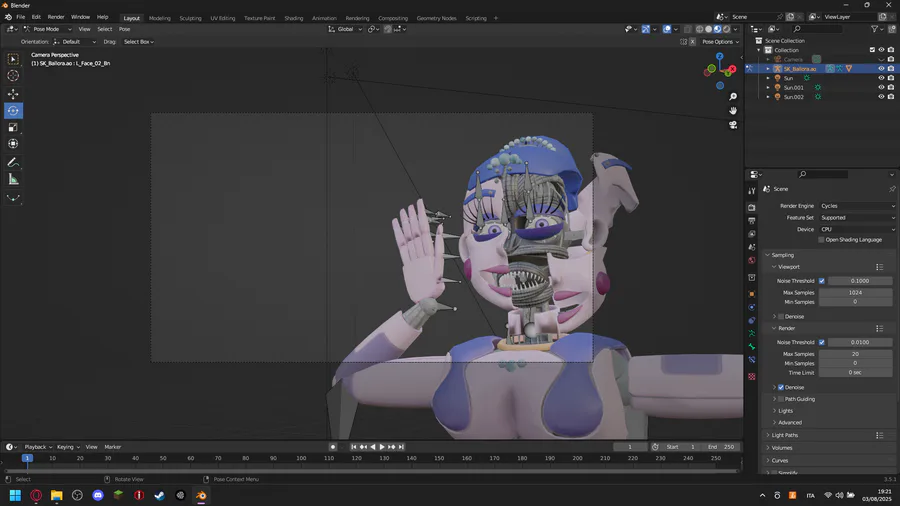The image size is (900, 506).
Task: Hide Sun.001 light with eye icon
Action: [x=881, y=88]
